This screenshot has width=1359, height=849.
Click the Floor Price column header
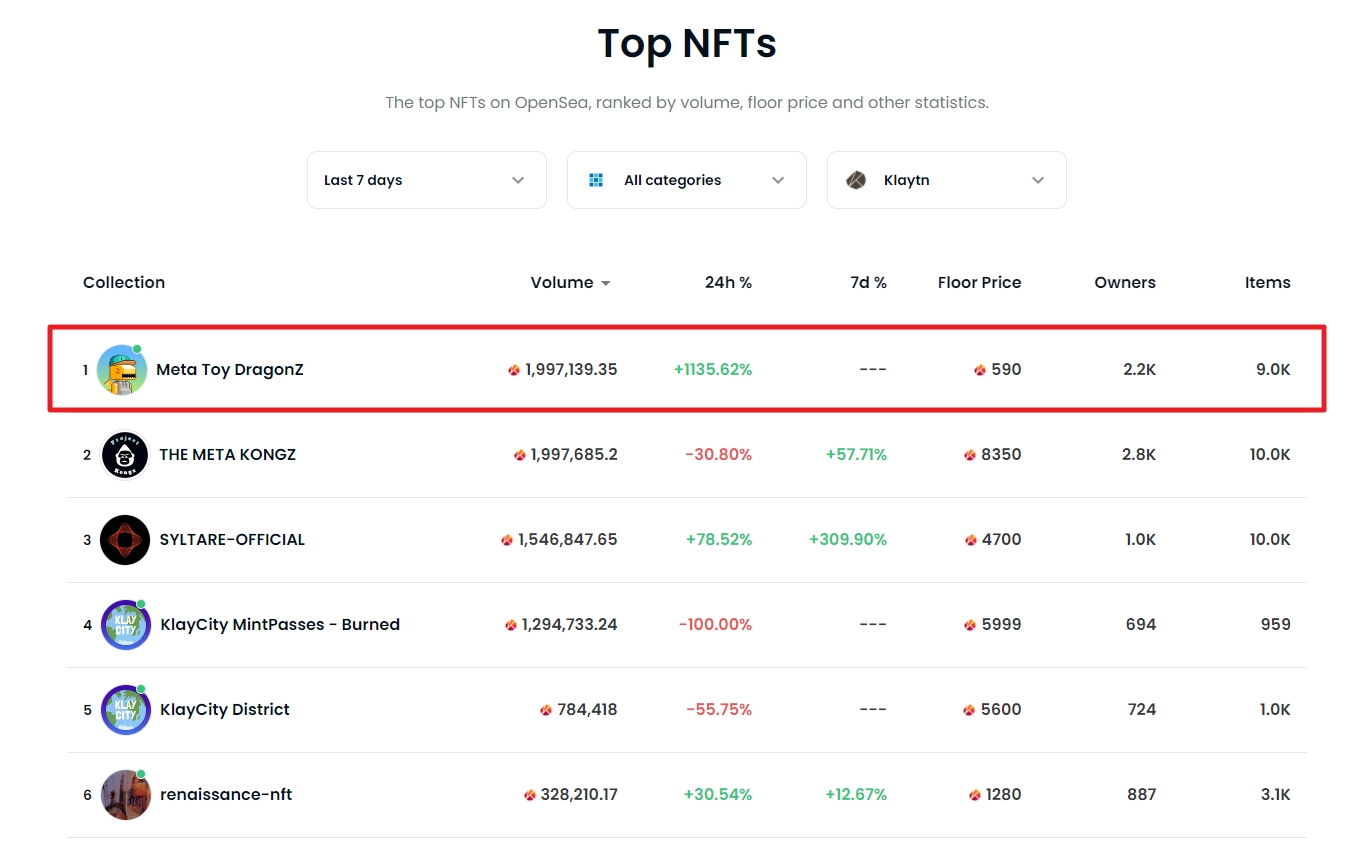(979, 282)
